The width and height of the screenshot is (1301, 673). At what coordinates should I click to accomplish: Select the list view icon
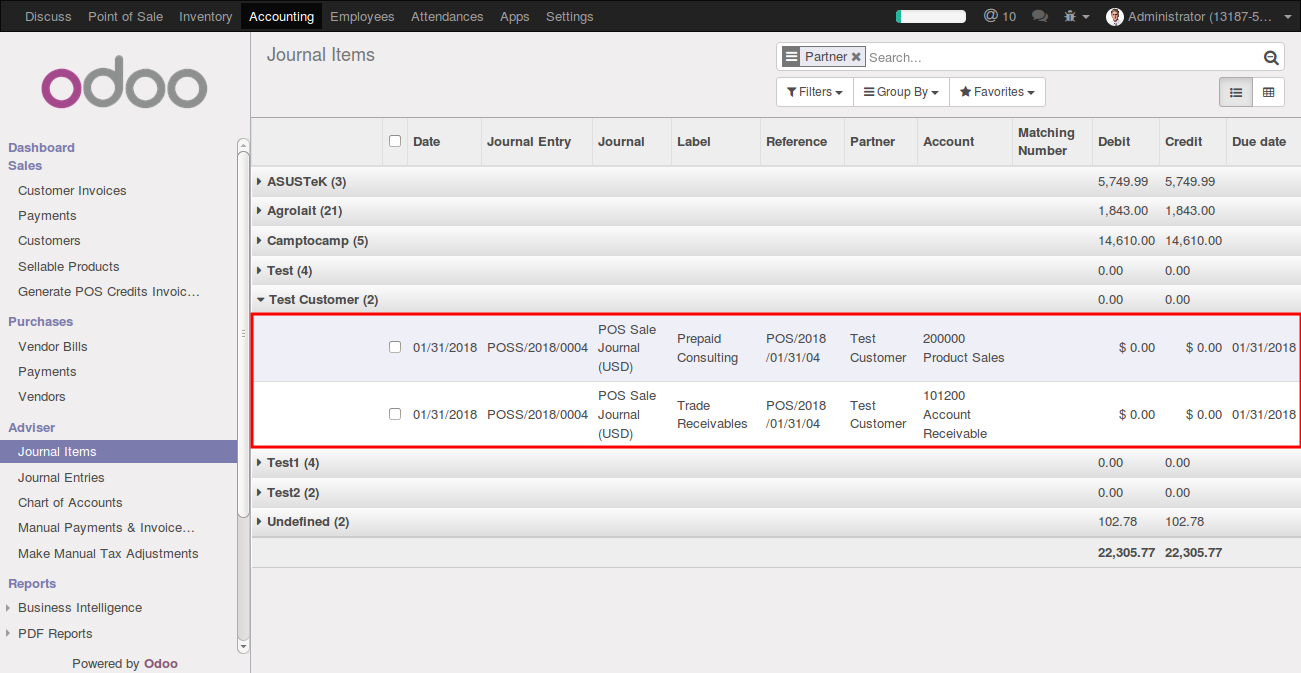[1235, 92]
